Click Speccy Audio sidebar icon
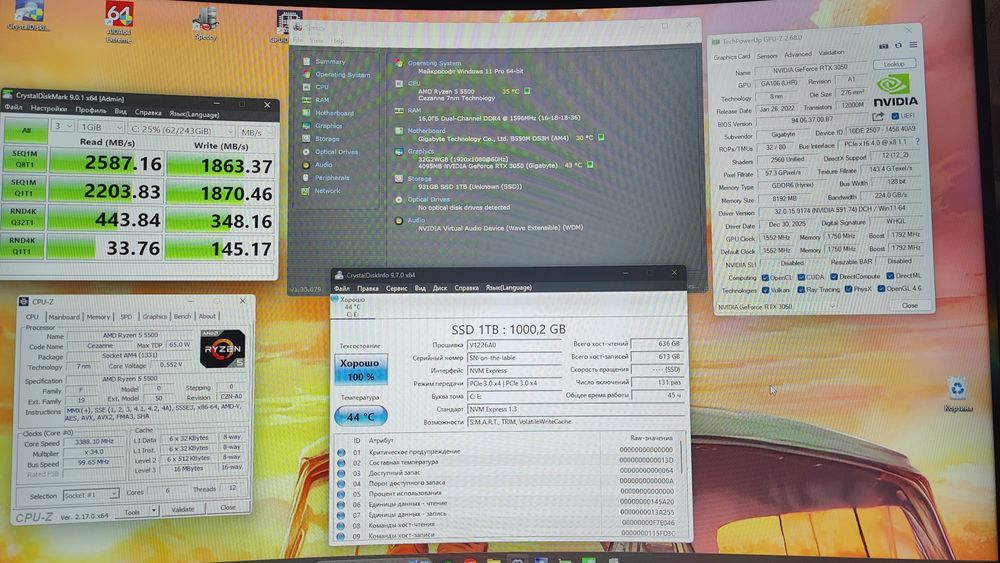 (x=306, y=165)
